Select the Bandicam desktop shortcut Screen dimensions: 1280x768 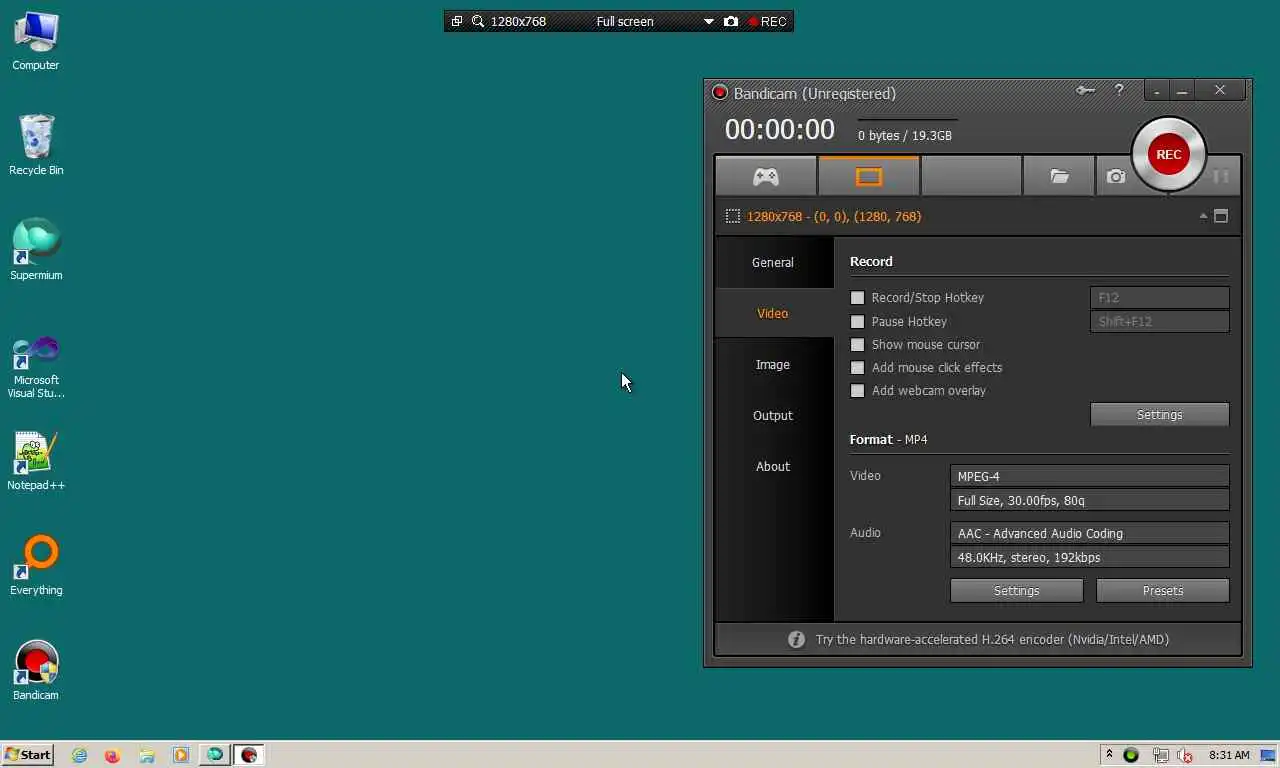click(x=36, y=670)
